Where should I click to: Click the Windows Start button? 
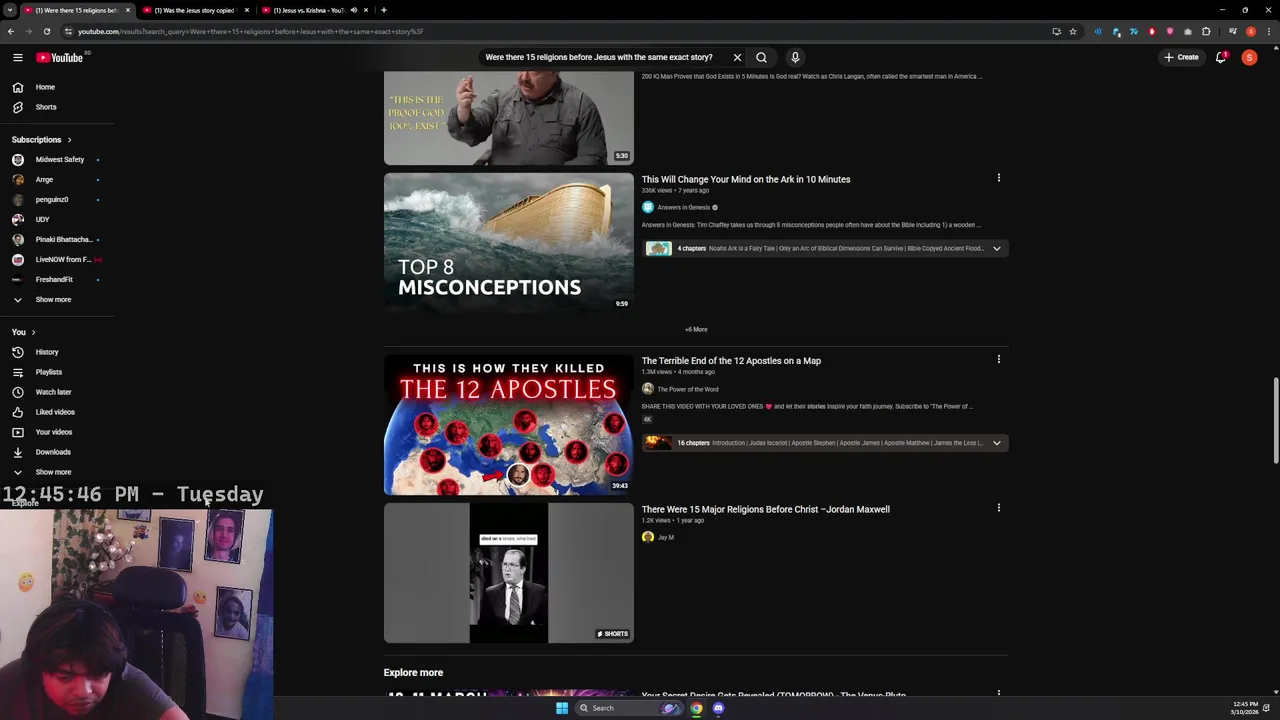(x=562, y=708)
